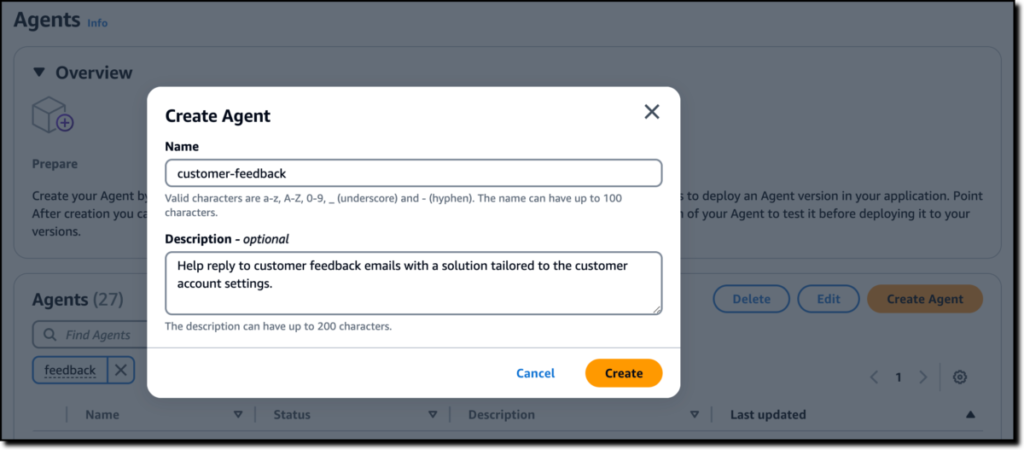Collapse the Overview section triangle
Viewport: 1024px width, 450px height.
pyautogui.click(x=39, y=72)
